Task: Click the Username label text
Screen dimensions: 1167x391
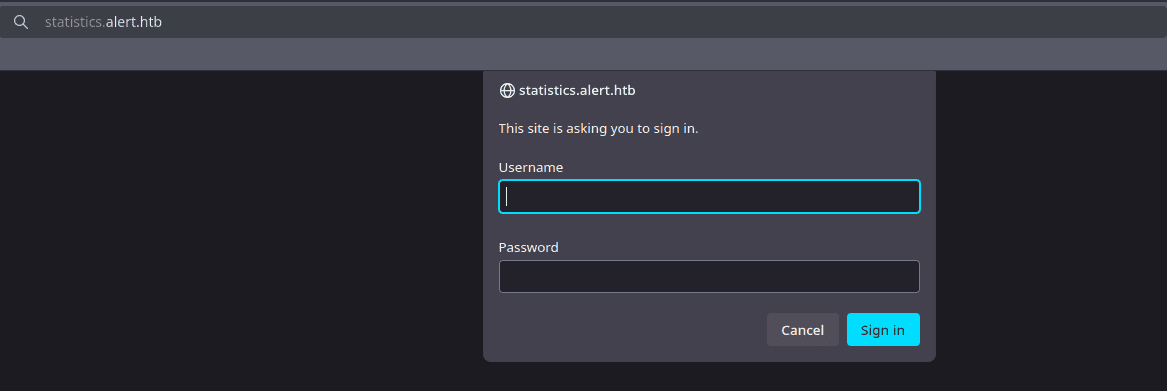Action: coord(531,168)
